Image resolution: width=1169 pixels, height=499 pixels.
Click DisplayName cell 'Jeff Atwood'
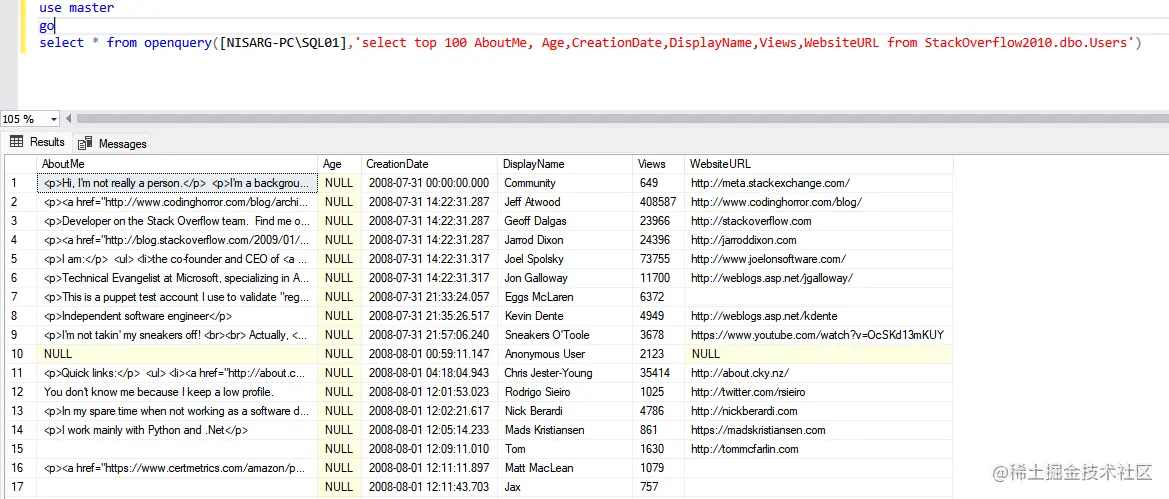click(x=566, y=202)
